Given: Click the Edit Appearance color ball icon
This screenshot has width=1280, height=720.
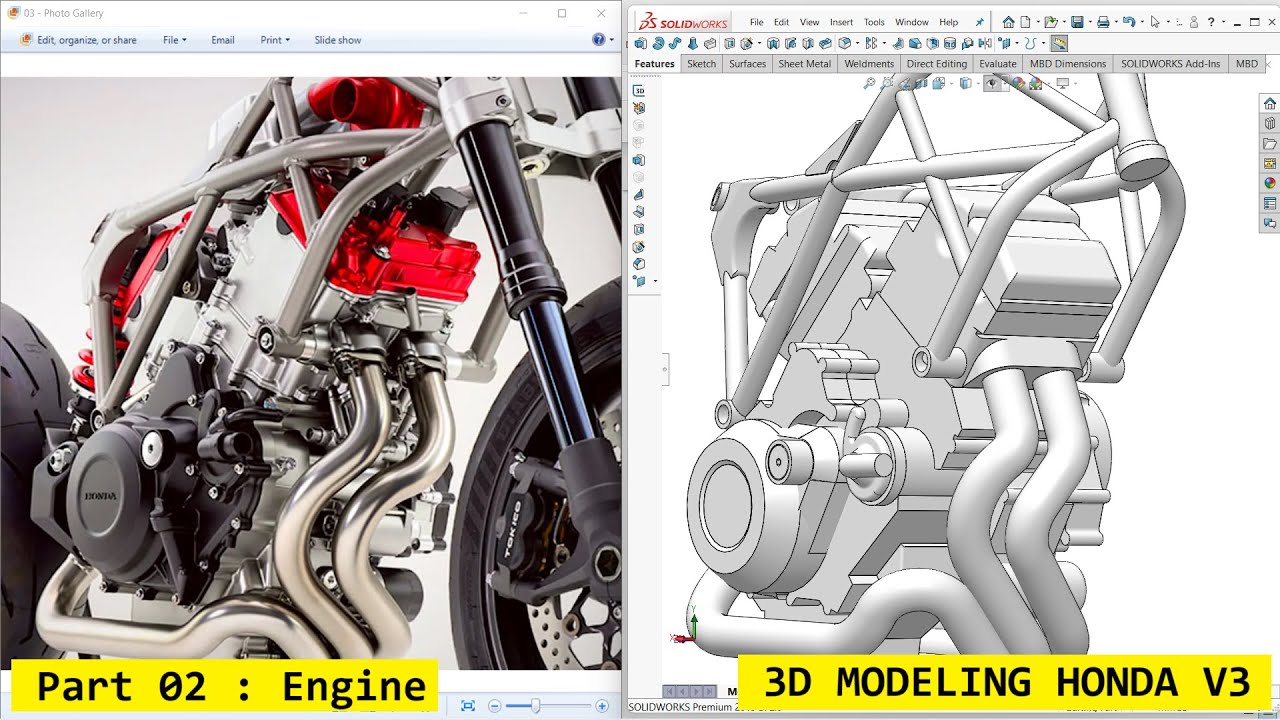Looking at the screenshot, I should click(x=1018, y=84).
